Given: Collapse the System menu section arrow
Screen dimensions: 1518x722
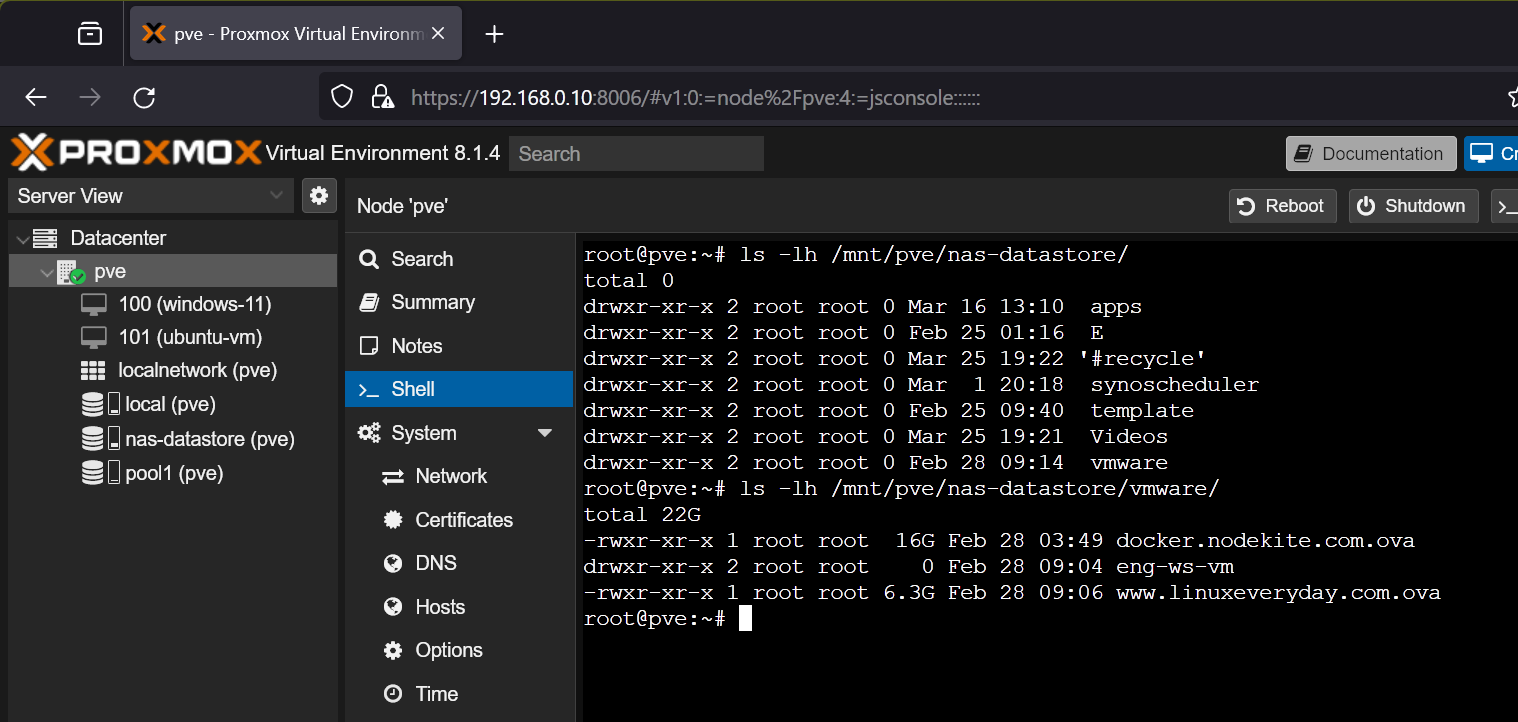Looking at the screenshot, I should [545, 433].
